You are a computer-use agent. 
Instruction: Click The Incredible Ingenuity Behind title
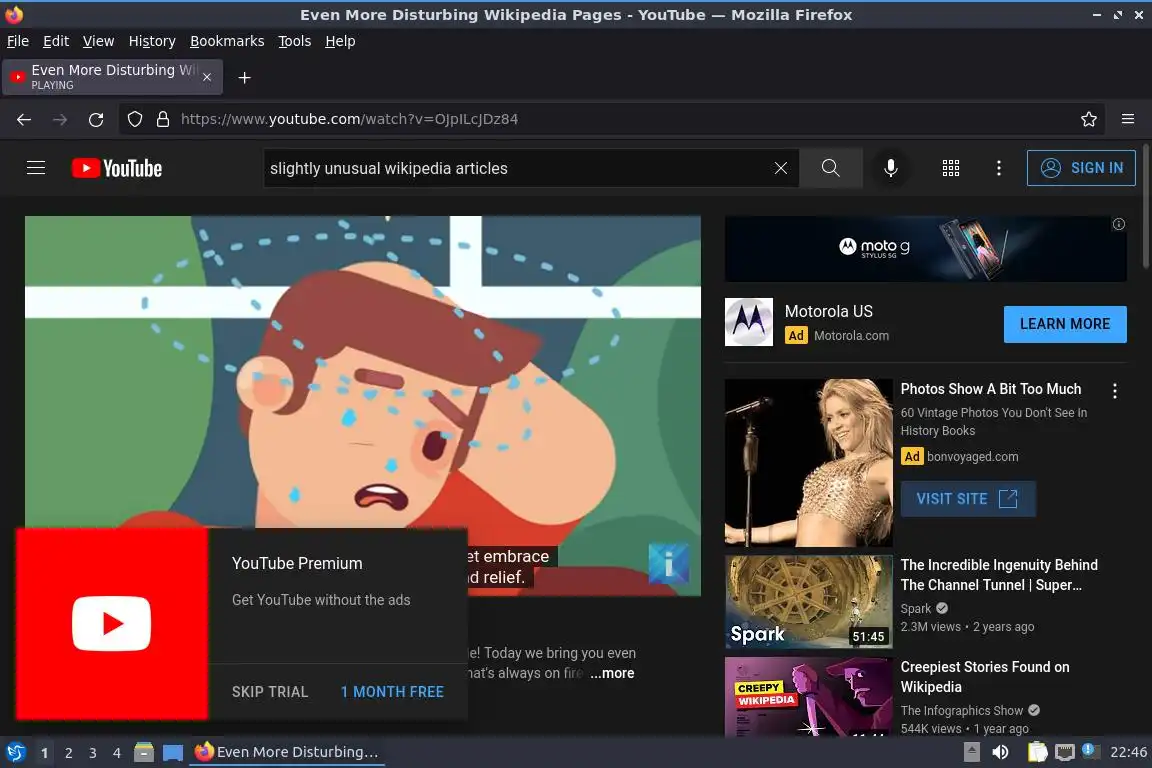[x=998, y=575]
